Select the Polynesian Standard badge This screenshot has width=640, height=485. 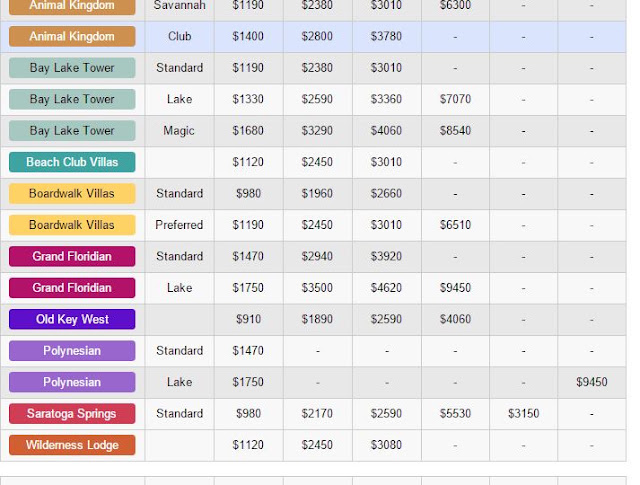[72, 351]
